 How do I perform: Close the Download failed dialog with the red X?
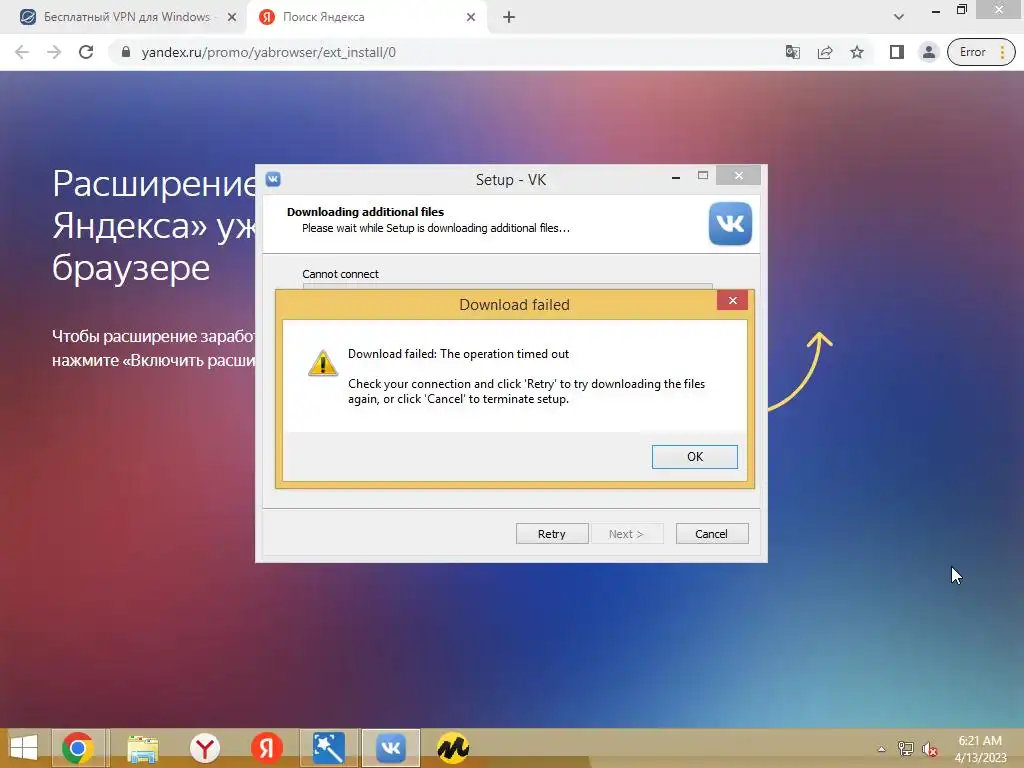tap(732, 300)
